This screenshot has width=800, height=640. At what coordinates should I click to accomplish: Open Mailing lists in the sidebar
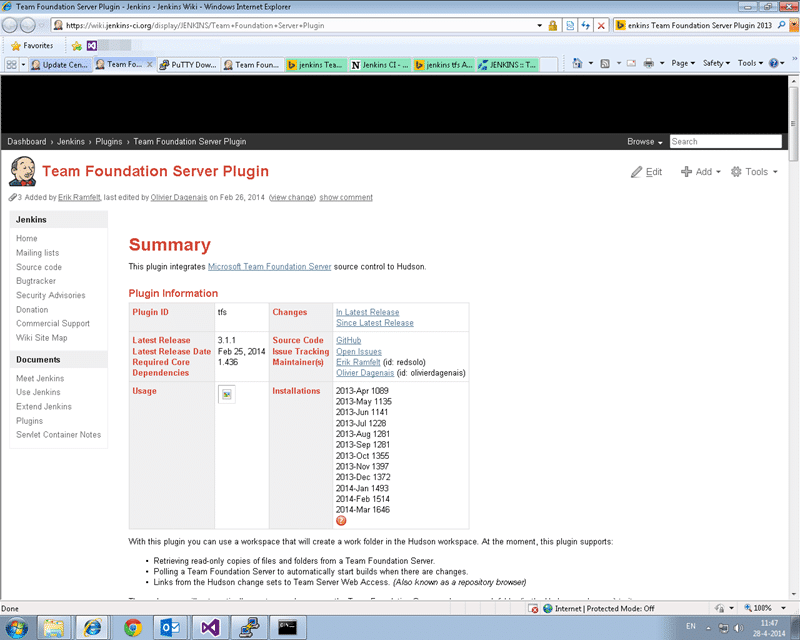(37, 253)
